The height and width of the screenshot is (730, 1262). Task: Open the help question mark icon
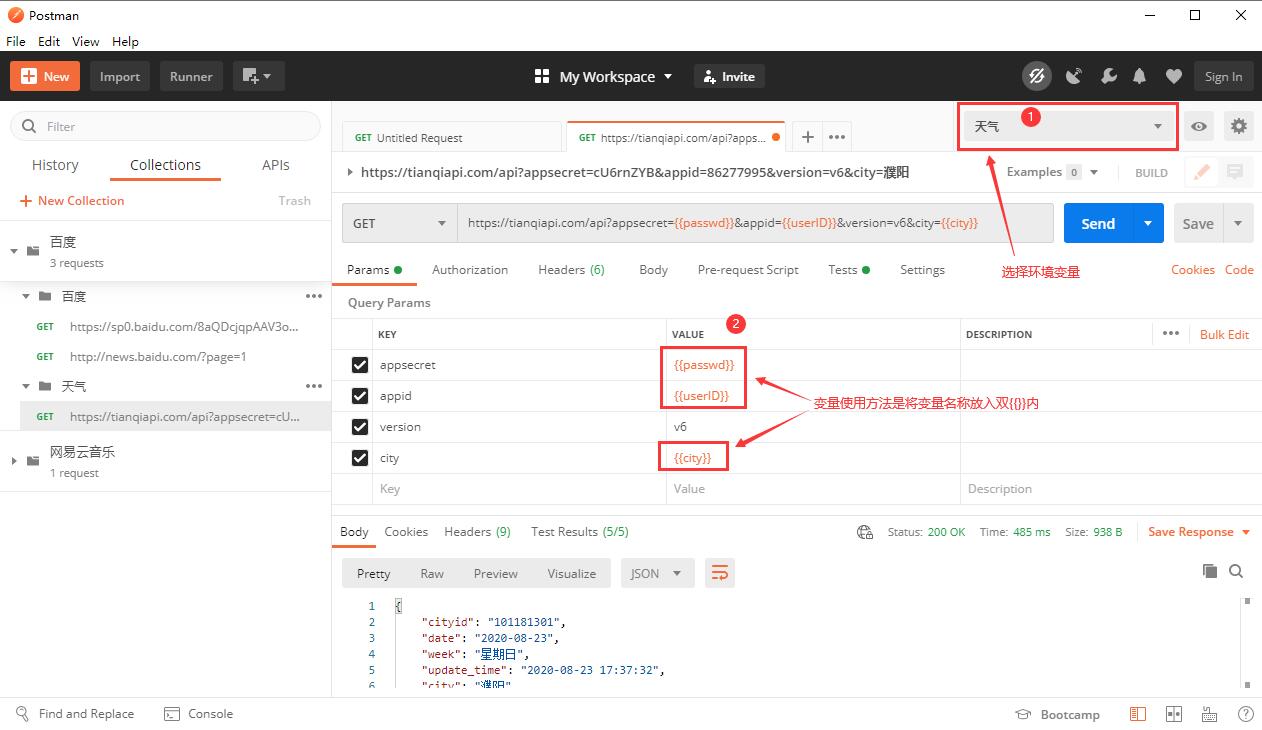point(1245,714)
